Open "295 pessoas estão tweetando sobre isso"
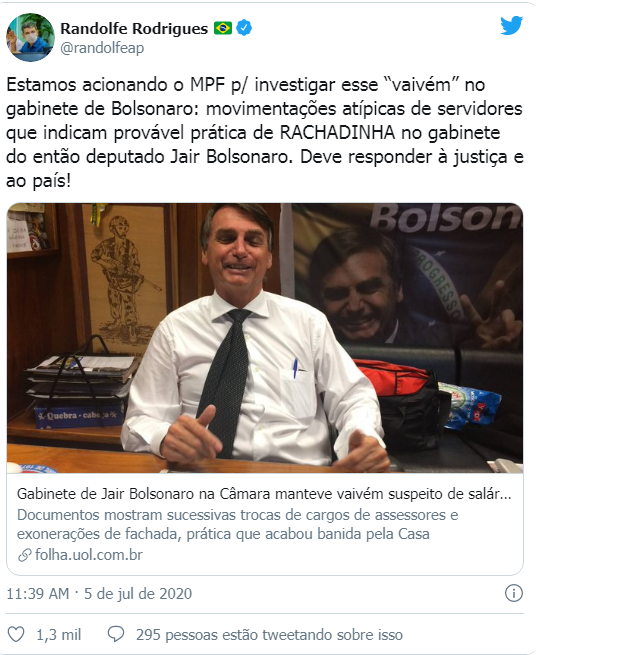The height and width of the screenshot is (655, 621). (x=269, y=635)
